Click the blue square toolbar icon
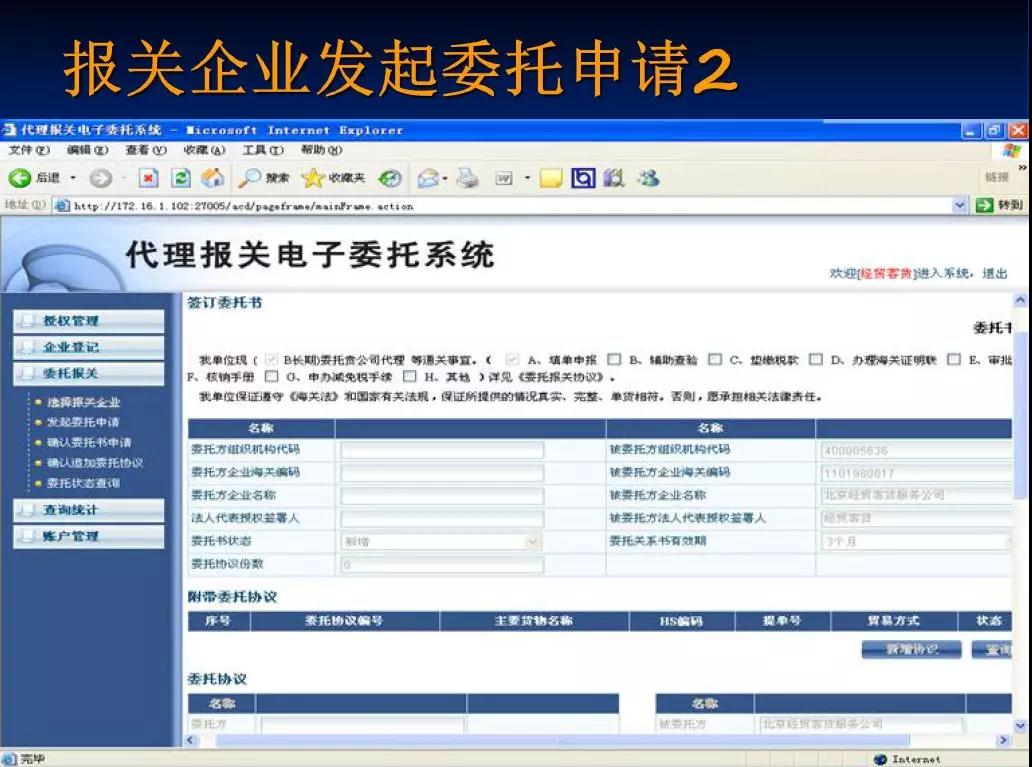 click(583, 178)
